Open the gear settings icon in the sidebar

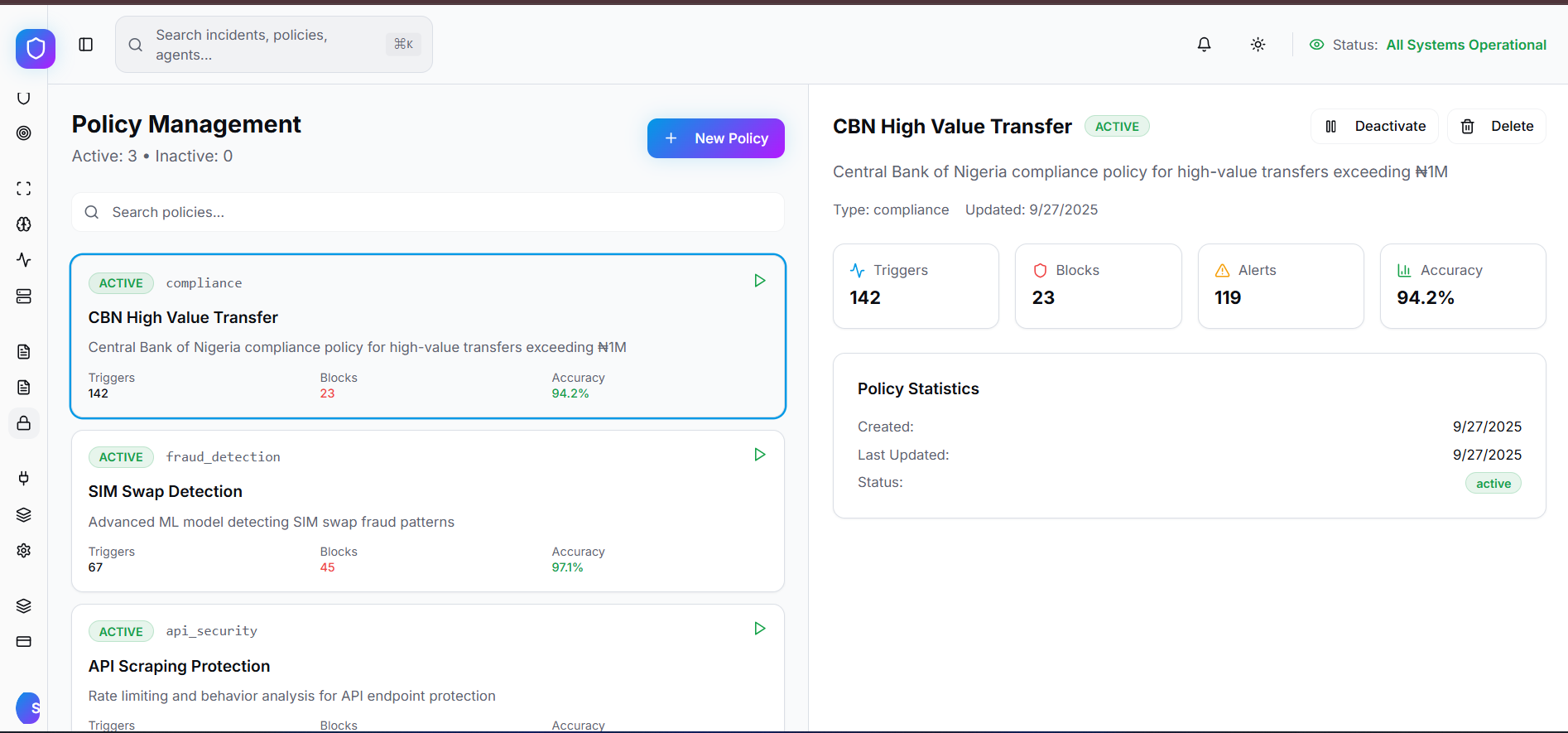click(x=24, y=551)
